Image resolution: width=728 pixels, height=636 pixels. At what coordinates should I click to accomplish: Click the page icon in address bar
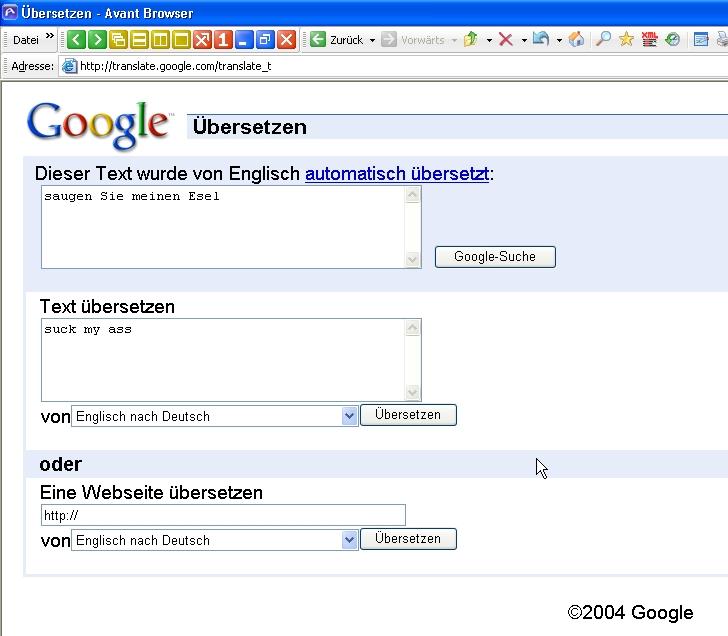(x=69, y=66)
